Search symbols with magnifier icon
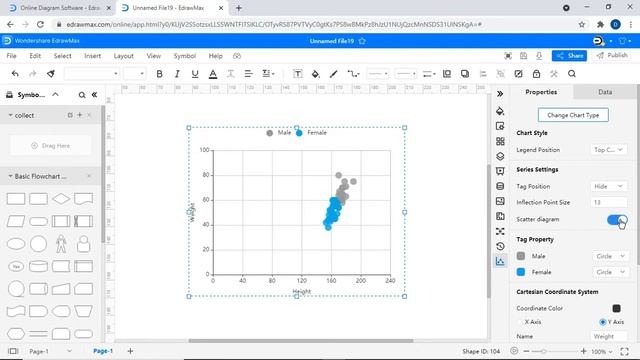This screenshot has width=640, height=360. coord(82,95)
